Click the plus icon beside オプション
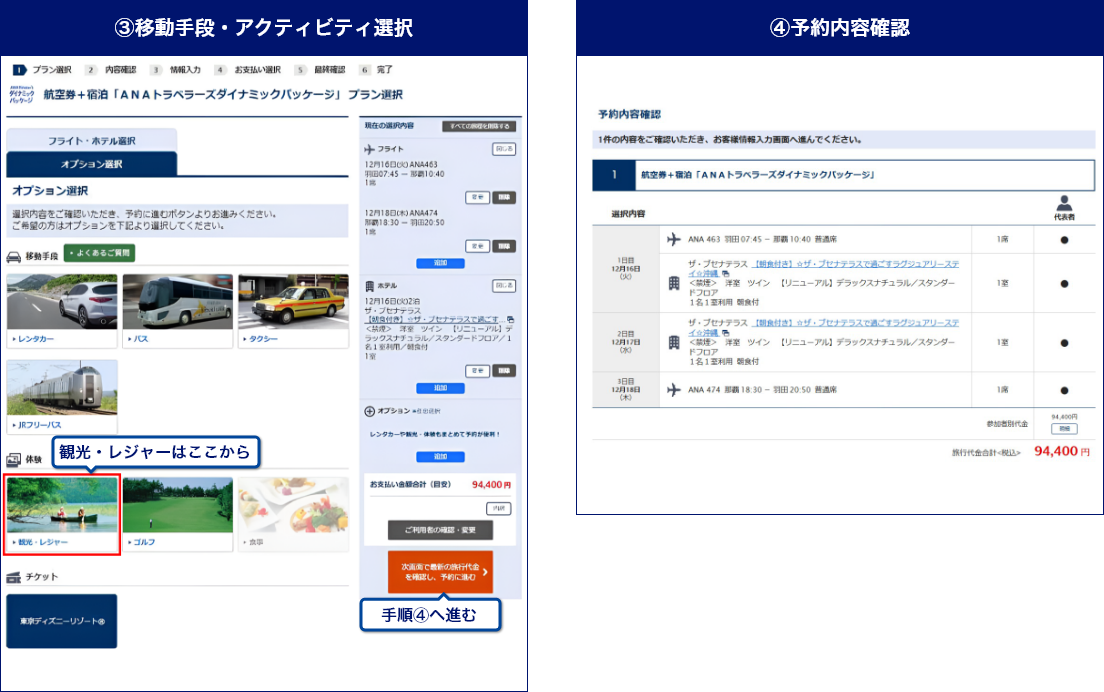 tap(370, 411)
